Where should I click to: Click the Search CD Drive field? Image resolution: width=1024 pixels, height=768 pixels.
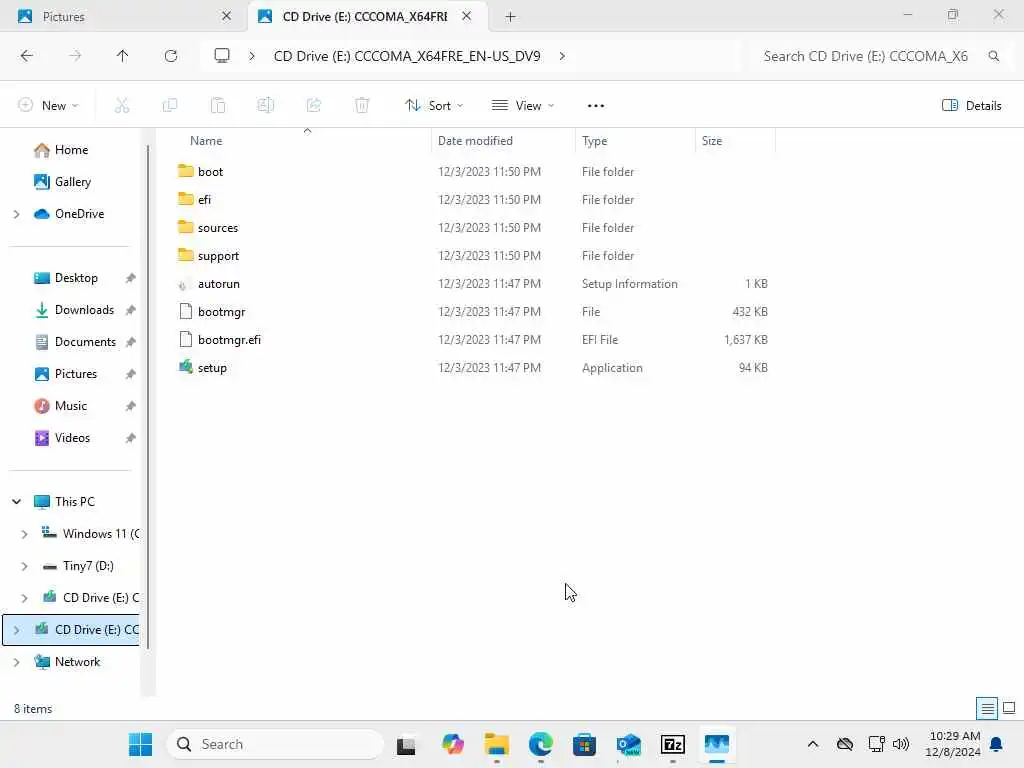[x=866, y=56]
